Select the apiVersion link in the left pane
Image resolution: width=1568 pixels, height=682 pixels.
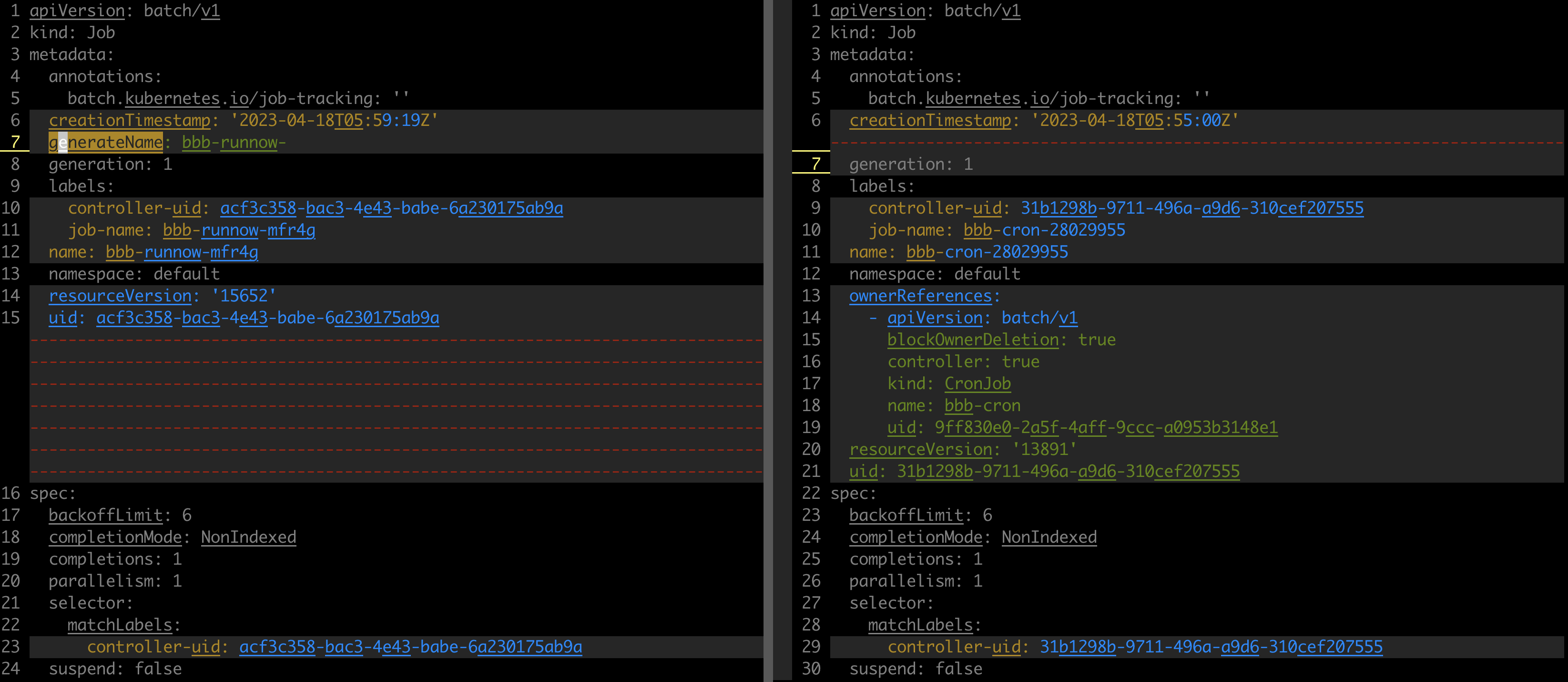click(x=76, y=10)
